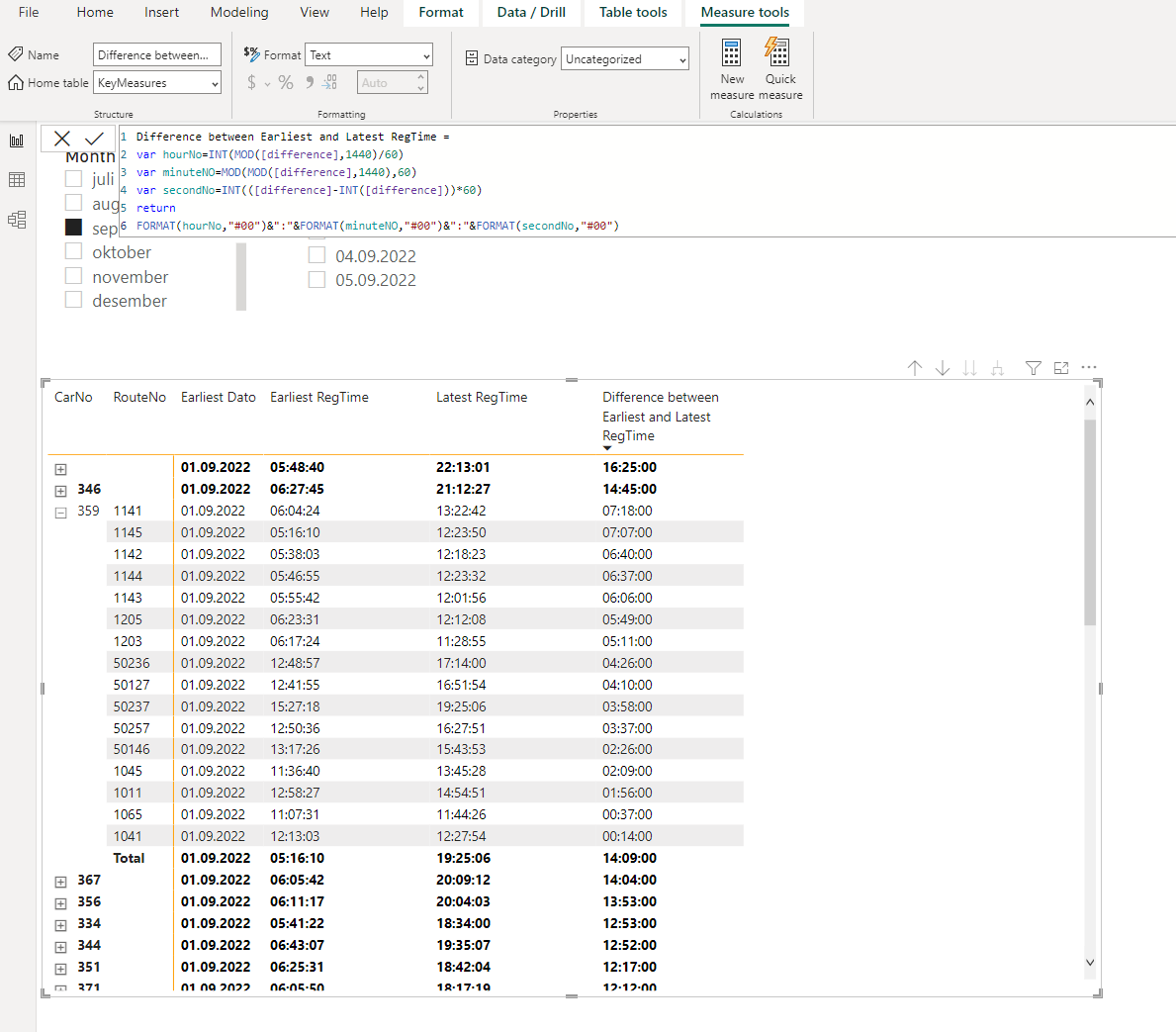The width and height of the screenshot is (1176, 1032).
Task: Click in the DAX formula return line
Action: coord(156,208)
